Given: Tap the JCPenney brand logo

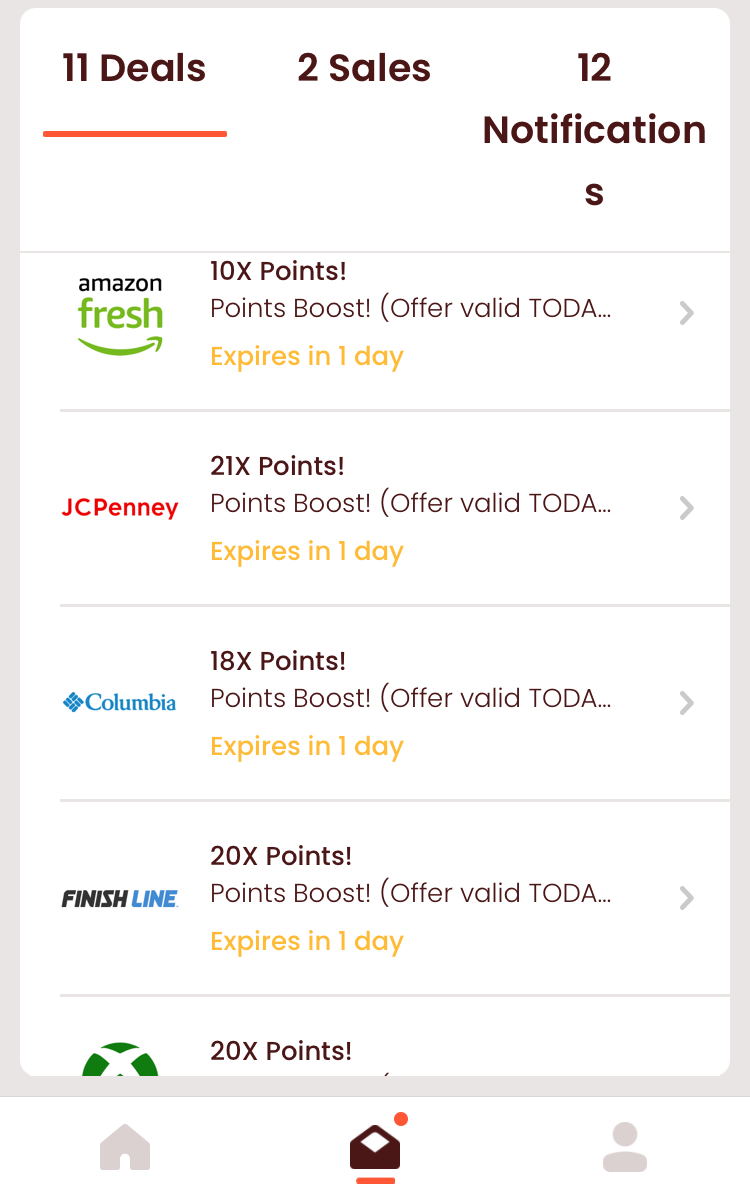Looking at the screenshot, I should (x=120, y=508).
